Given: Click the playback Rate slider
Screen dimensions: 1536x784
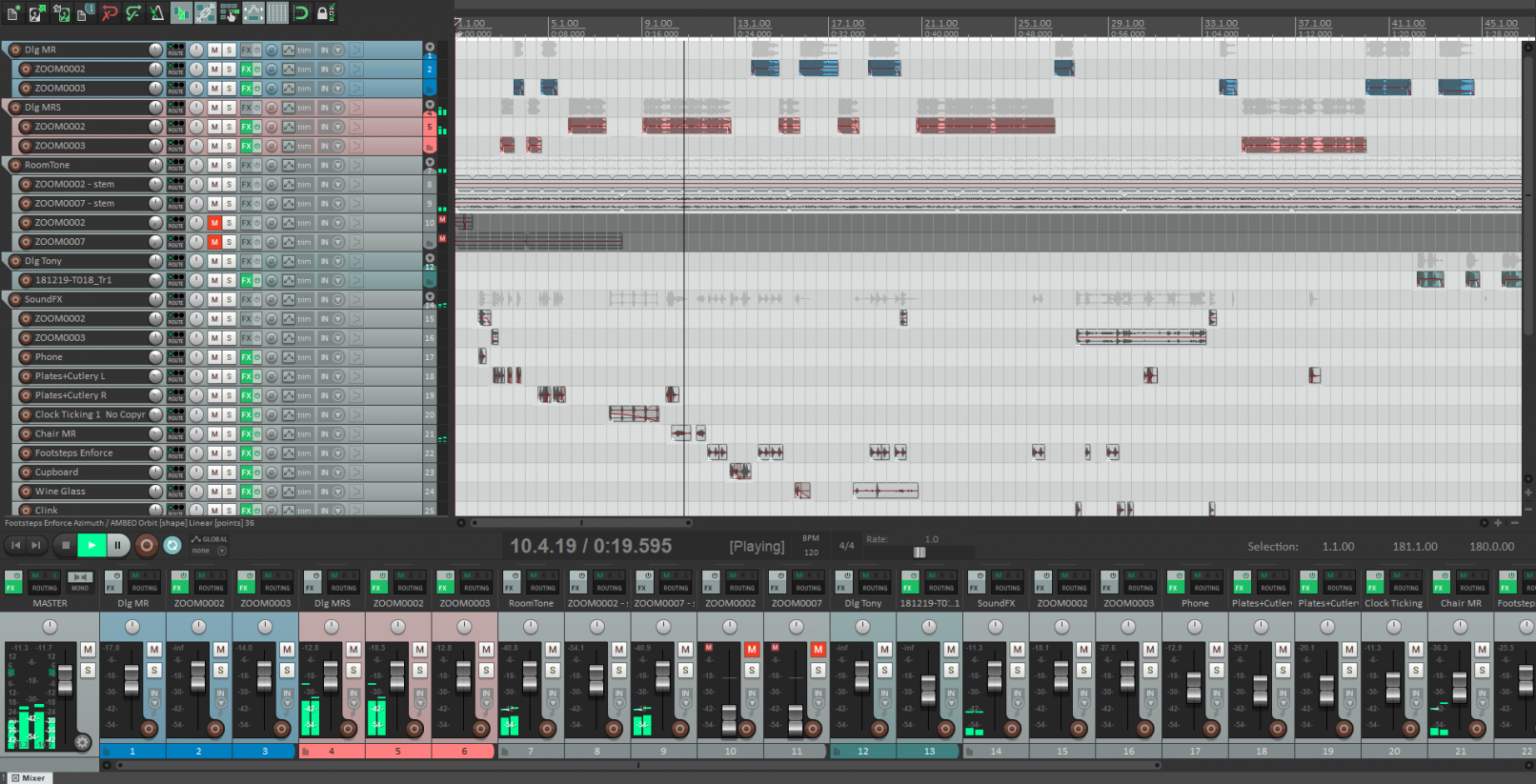Looking at the screenshot, I should pyautogui.click(x=920, y=553).
